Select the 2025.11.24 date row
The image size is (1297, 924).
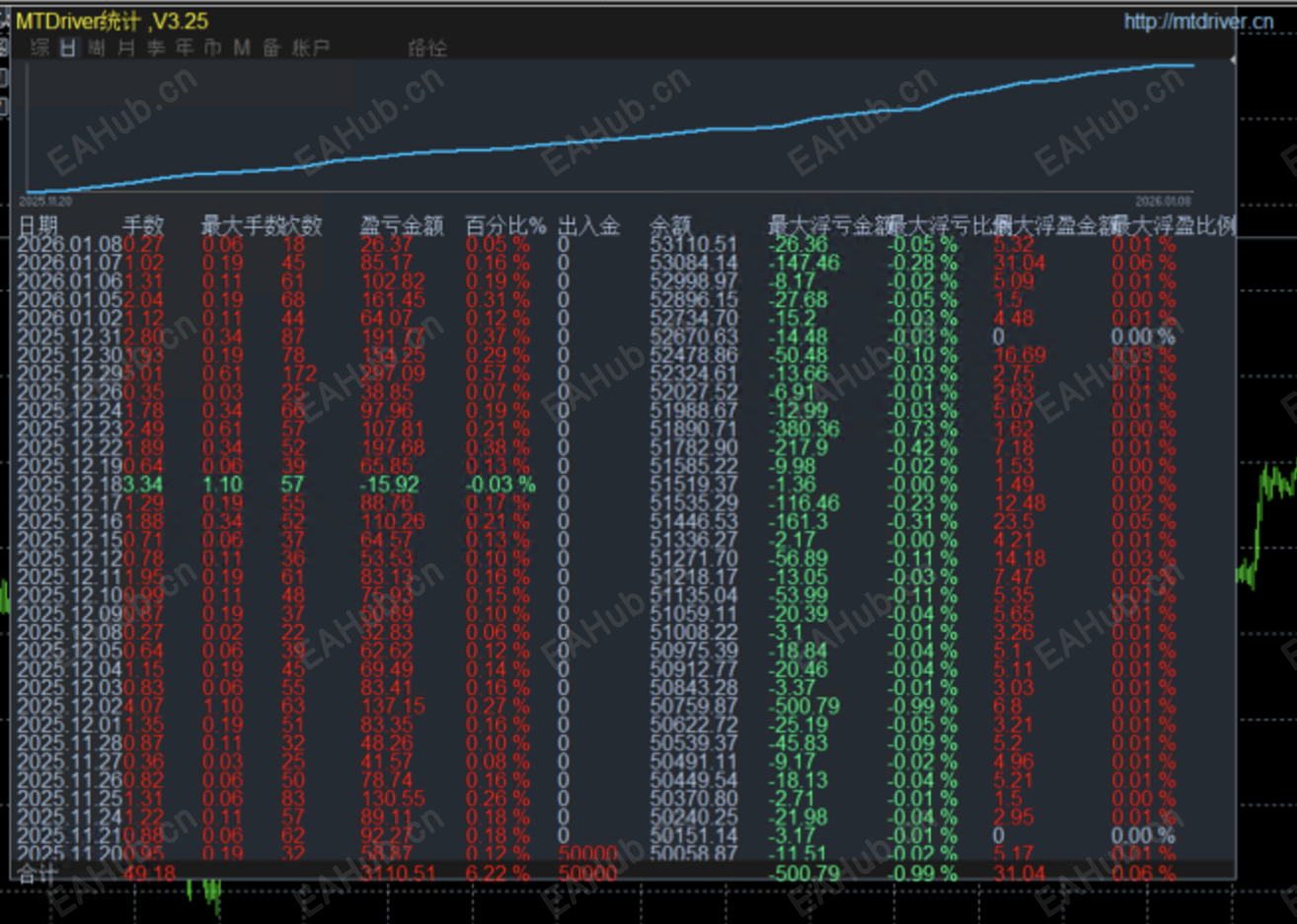pos(70,816)
